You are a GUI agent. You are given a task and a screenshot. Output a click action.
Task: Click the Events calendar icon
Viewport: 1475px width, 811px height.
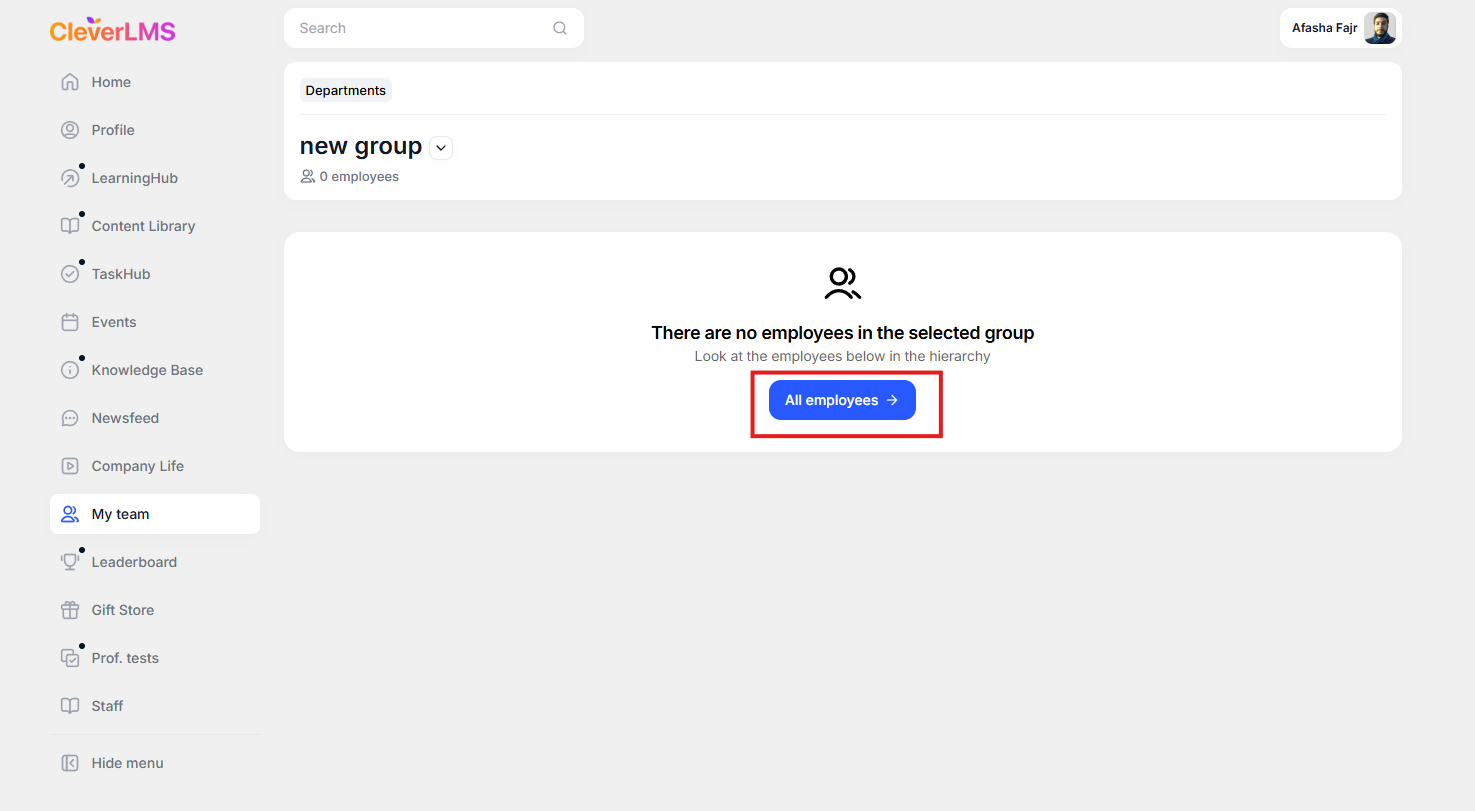(70, 322)
